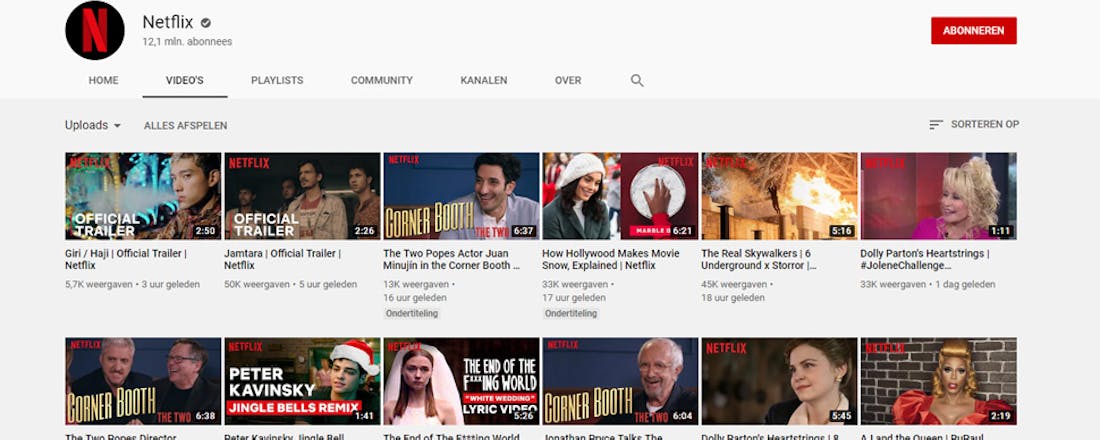Expand the Uploads dropdown
Screen dimensions: 1100x440
pyautogui.click(x=93, y=125)
